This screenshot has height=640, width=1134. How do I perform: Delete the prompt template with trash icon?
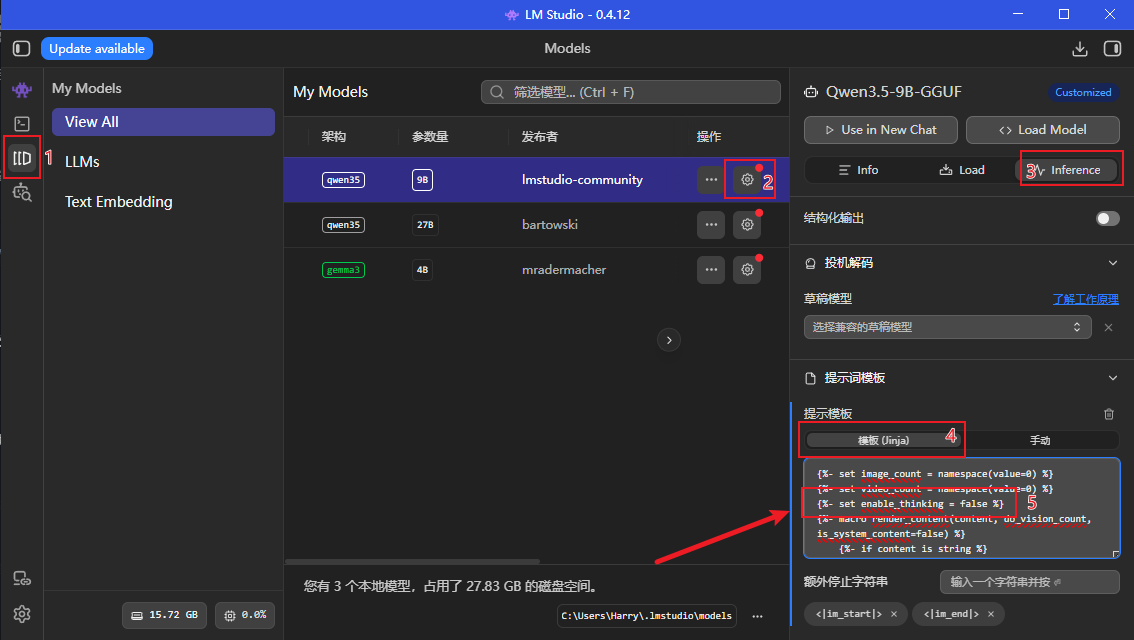[x=1109, y=414]
